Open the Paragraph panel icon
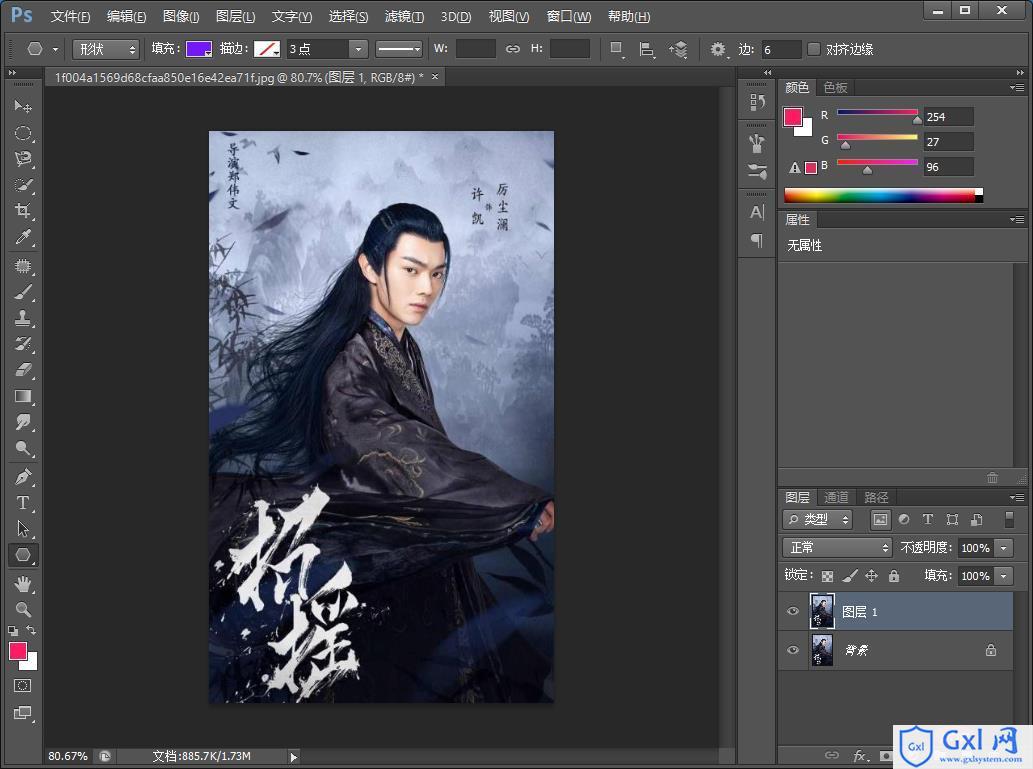Image resolution: width=1033 pixels, height=769 pixels. pyautogui.click(x=757, y=241)
